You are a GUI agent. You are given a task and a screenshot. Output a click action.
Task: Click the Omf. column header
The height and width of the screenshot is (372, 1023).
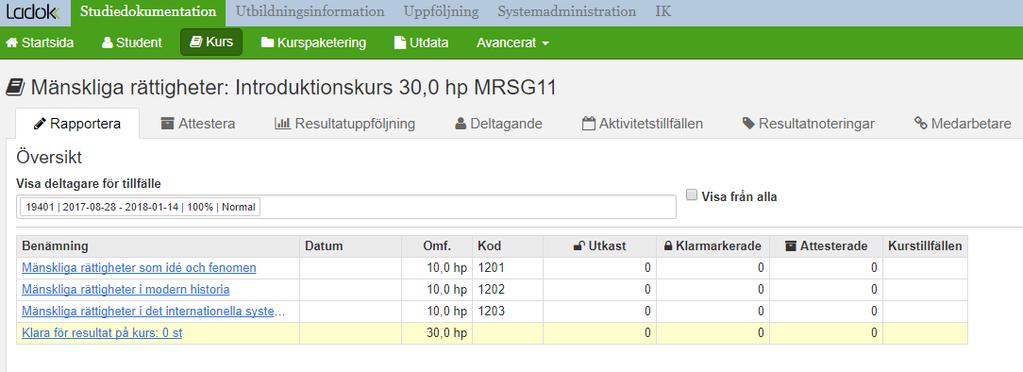(x=437, y=246)
